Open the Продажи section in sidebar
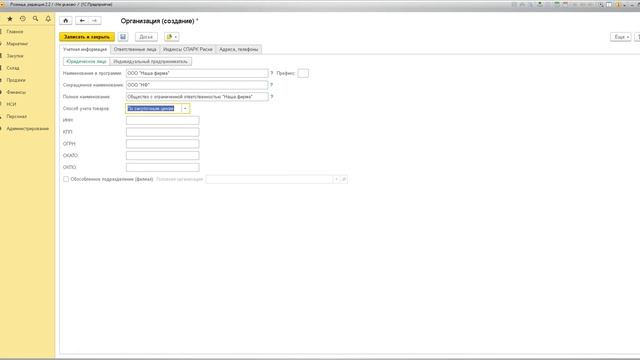 pyautogui.click(x=16, y=80)
